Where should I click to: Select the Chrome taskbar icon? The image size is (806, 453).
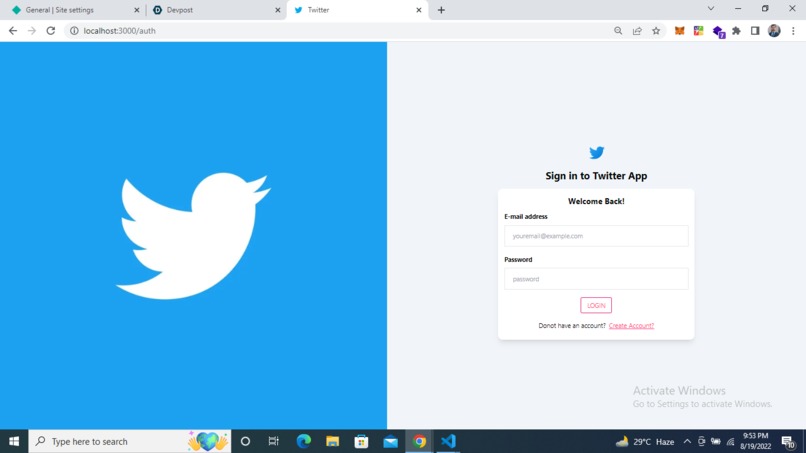point(419,441)
